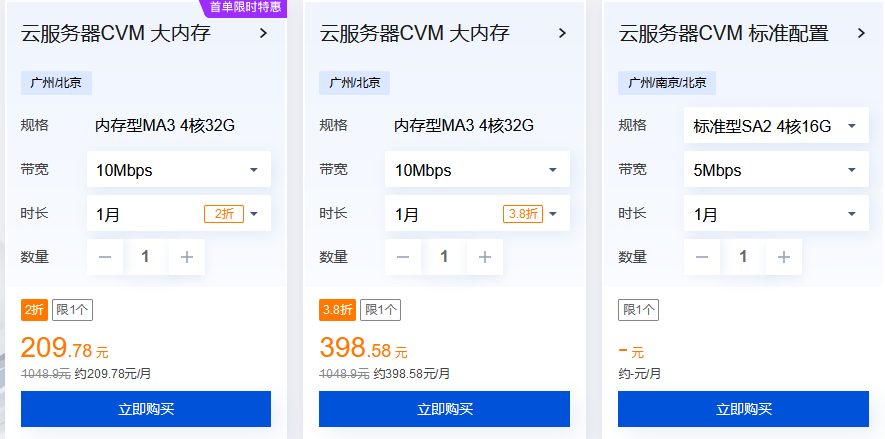Image resolution: width=885 pixels, height=439 pixels.
Task: Click the 广州/北京 region tag on the 3.8折 card
Action: point(354,83)
